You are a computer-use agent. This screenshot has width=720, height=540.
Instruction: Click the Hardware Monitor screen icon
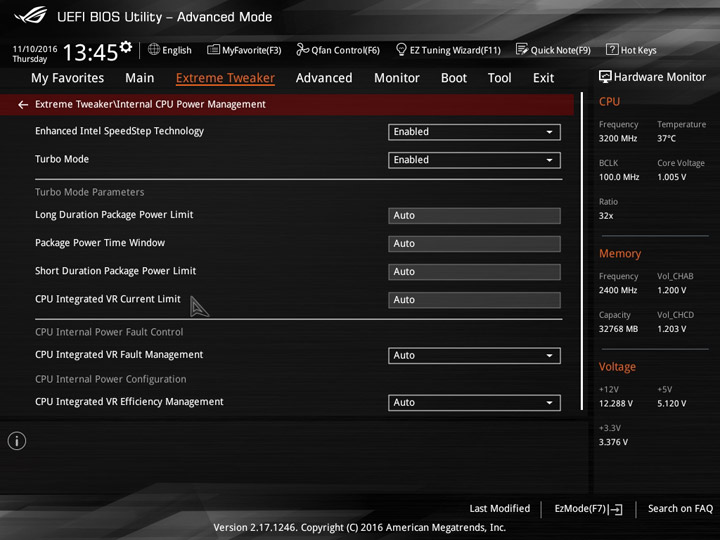click(605, 77)
